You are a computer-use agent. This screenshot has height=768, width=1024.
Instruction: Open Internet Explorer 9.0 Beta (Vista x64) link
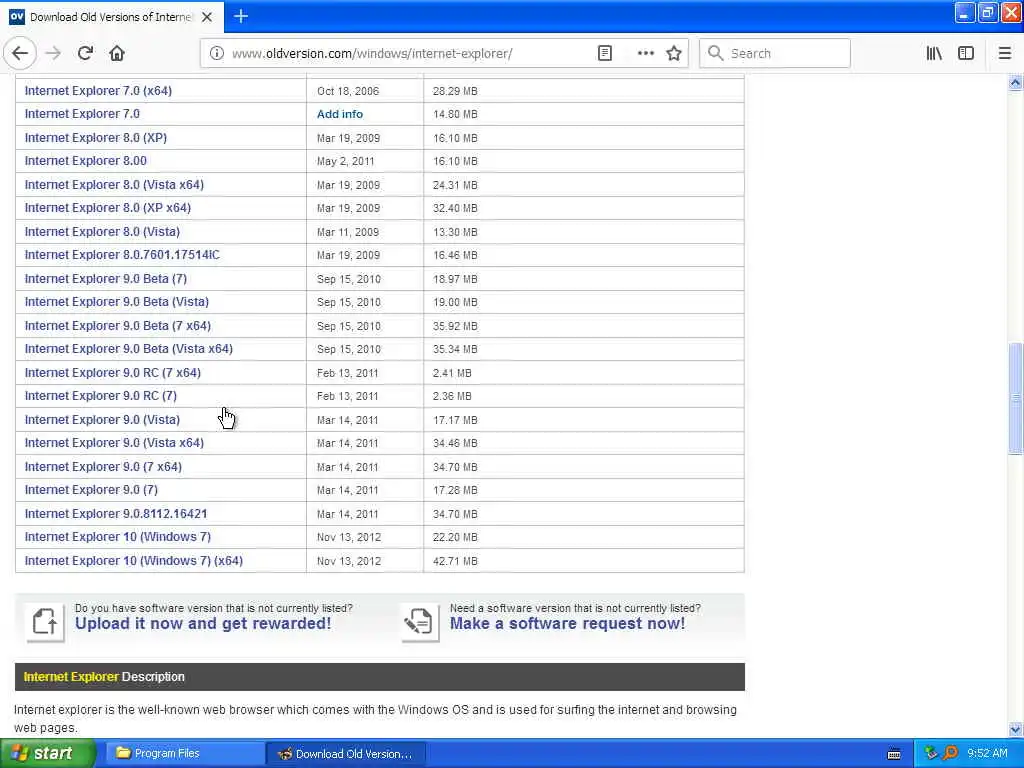129,349
